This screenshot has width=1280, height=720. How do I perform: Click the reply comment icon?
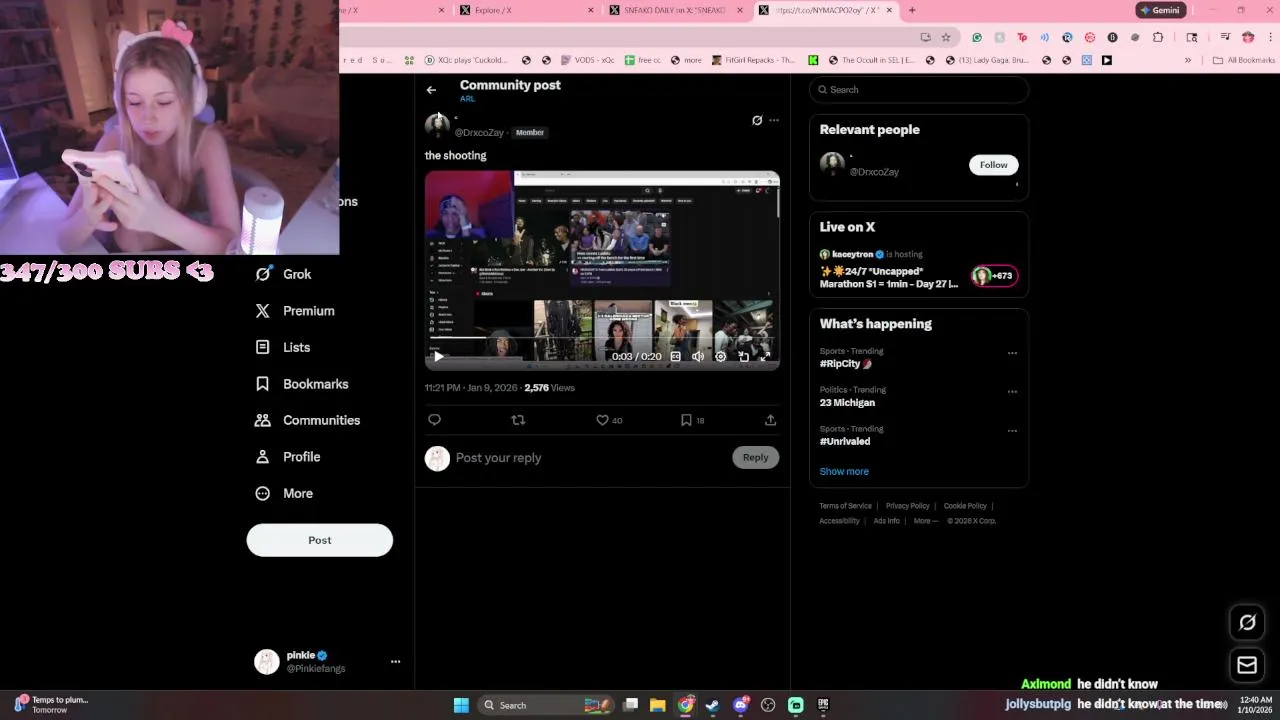point(434,420)
